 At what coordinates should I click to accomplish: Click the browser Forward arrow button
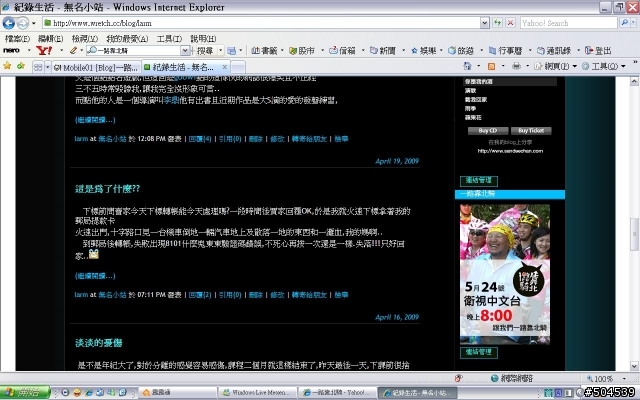[22, 23]
